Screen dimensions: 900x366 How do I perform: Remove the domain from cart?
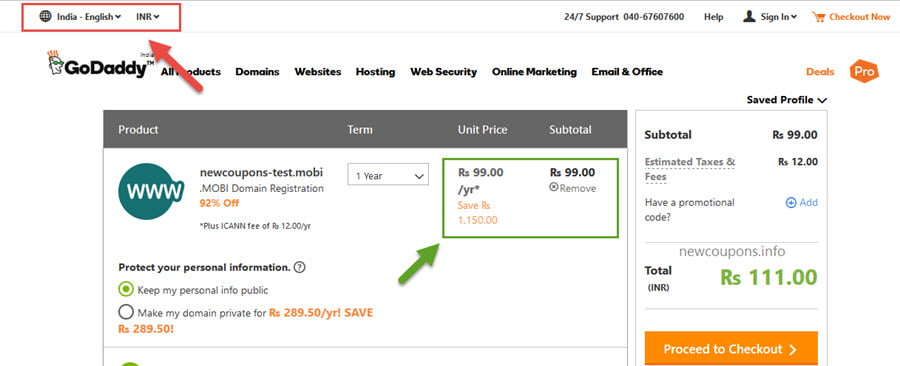tap(573, 188)
